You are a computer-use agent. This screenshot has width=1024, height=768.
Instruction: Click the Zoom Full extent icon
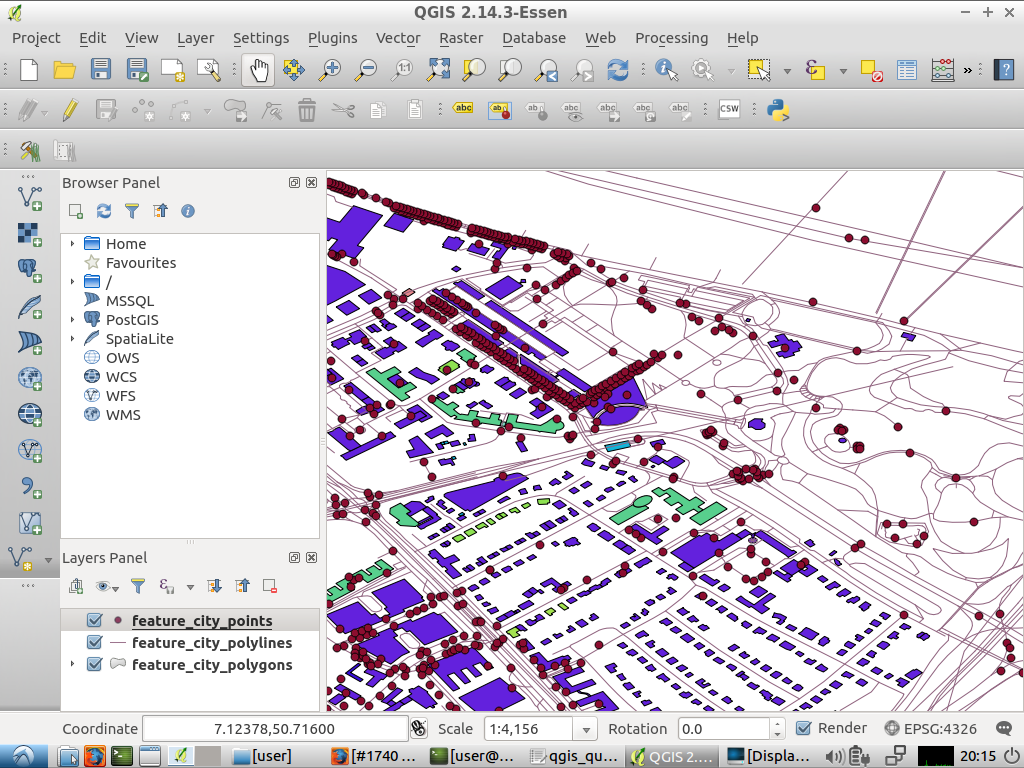(x=438, y=69)
